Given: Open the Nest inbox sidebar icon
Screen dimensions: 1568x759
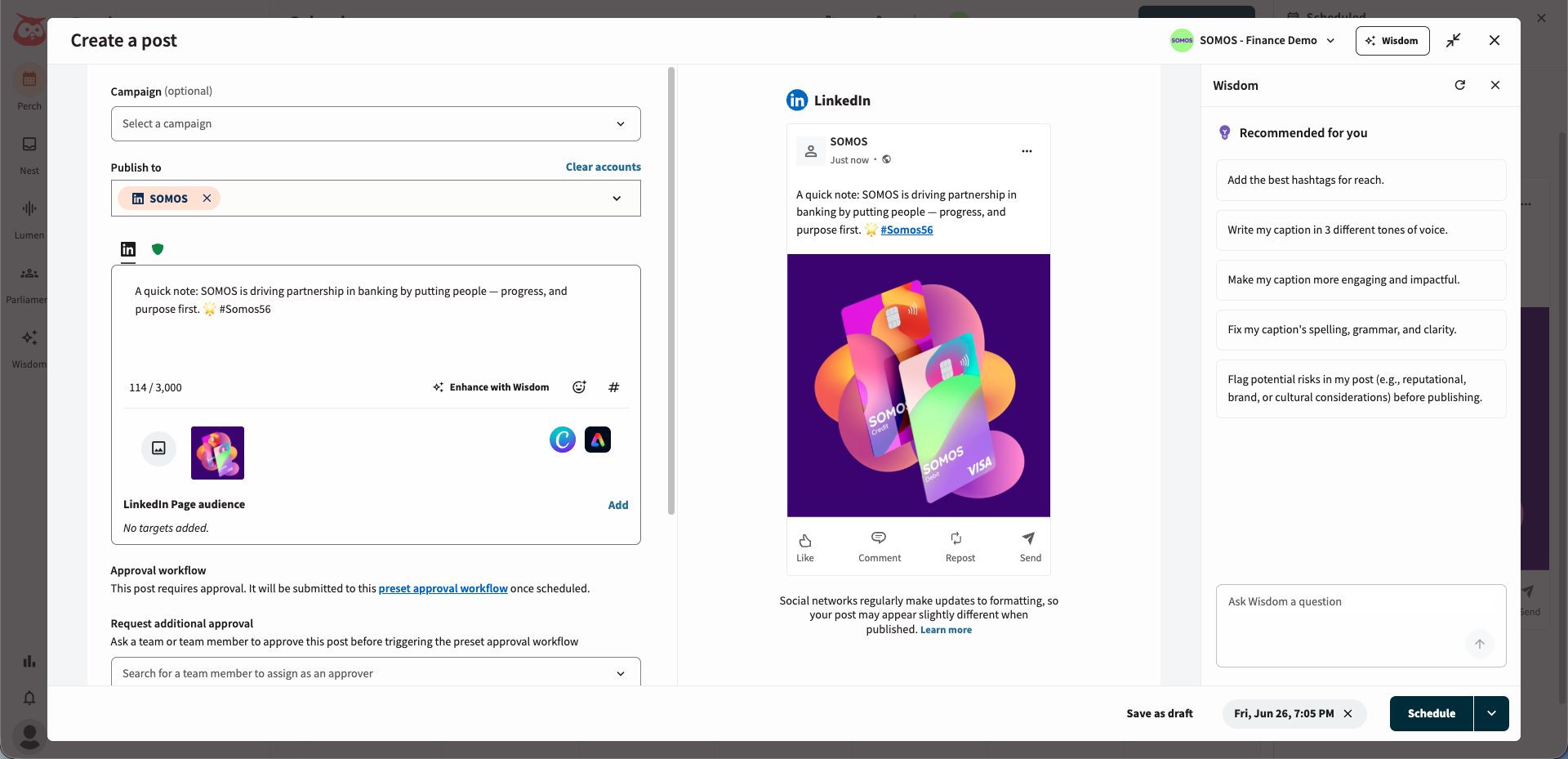Looking at the screenshot, I should [29, 145].
